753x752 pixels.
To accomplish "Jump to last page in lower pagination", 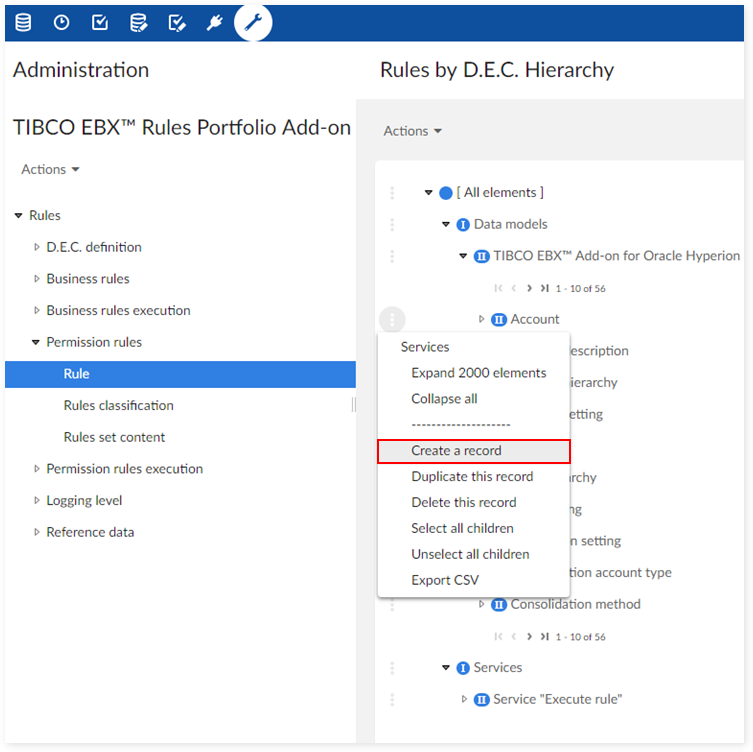I will click(545, 636).
